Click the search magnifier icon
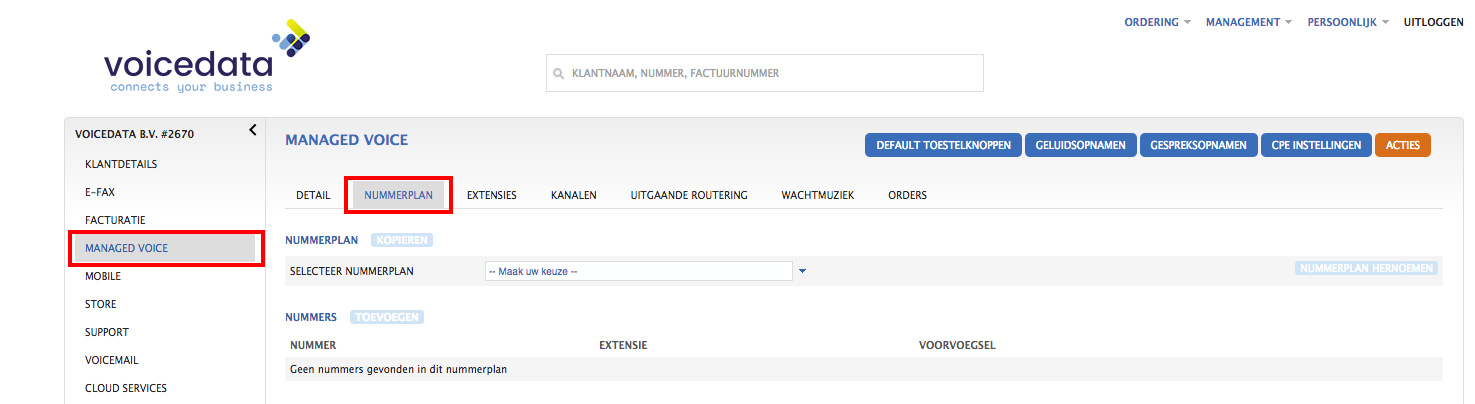The width and height of the screenshot is (1475, 404). 559,73
